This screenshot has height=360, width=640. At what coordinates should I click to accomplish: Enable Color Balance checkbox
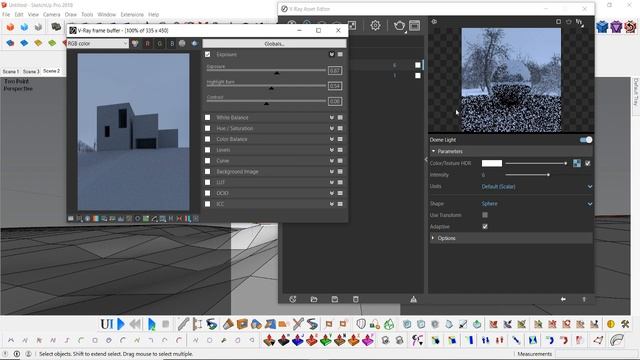click(207, 139)
